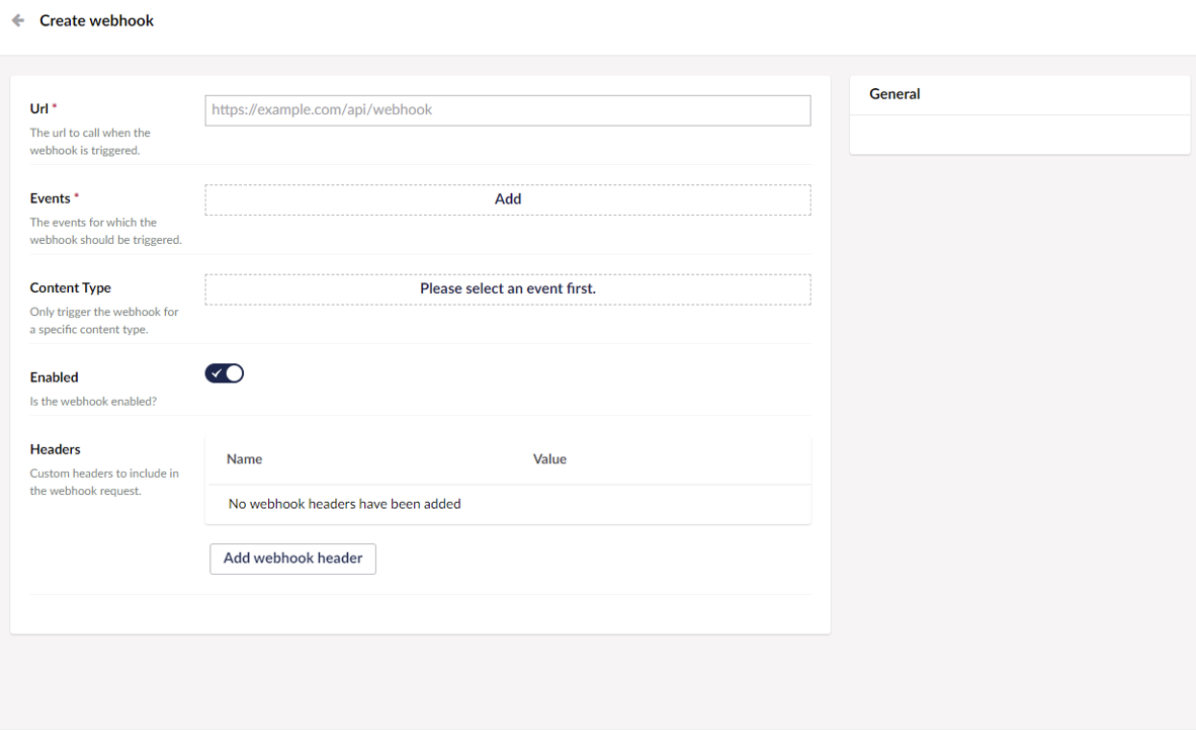This screenshot has width=1196, height=730.
Task: Click Add to choose webhook events
Action: [507, 199]
